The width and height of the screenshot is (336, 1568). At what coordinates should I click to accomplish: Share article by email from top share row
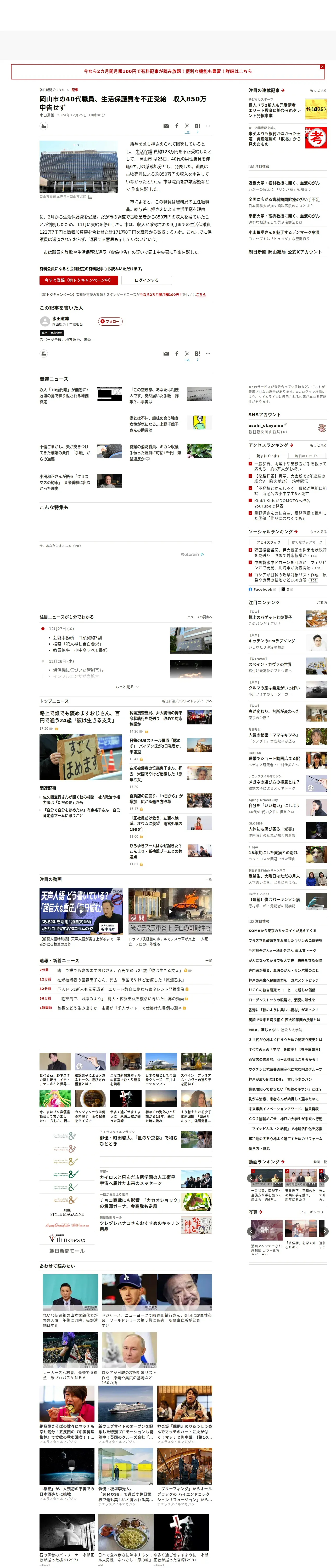click(166, 126)
